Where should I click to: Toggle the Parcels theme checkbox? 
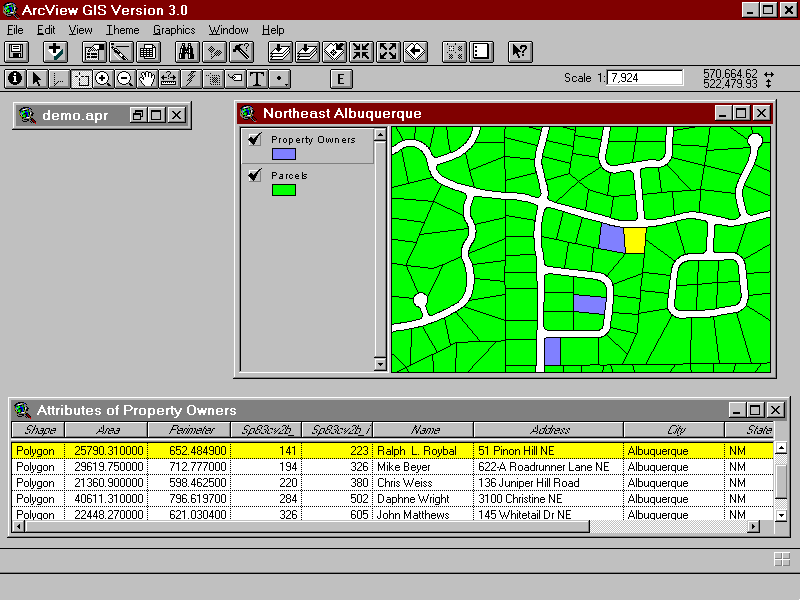pyautogui.click(x=255, y=175)
